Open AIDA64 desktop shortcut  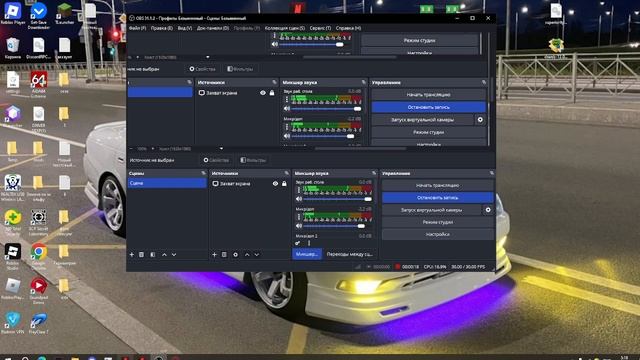(x=38, y=85)
